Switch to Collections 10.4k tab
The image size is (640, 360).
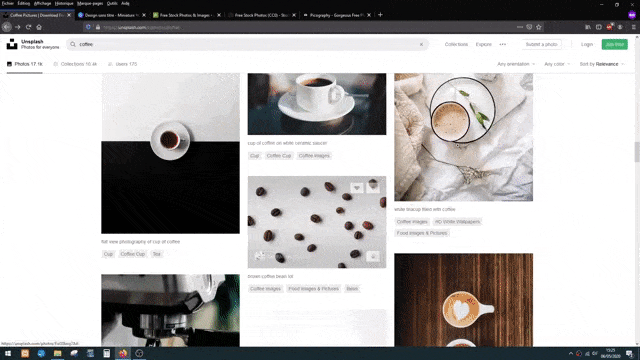[75, 64]
